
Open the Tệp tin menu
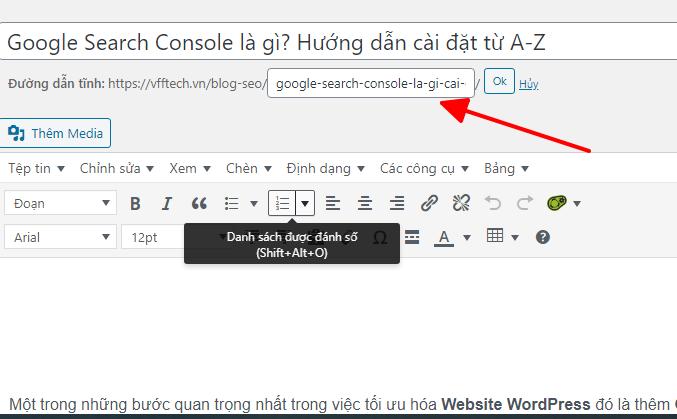[36, 168]
